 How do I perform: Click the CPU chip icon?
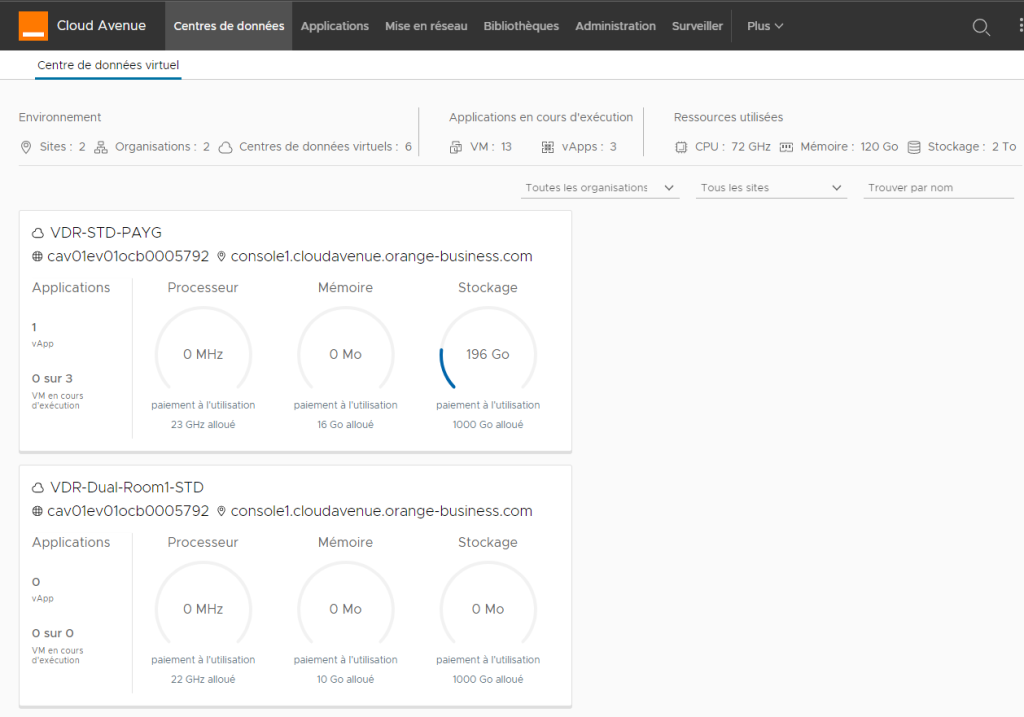[681, 148]
